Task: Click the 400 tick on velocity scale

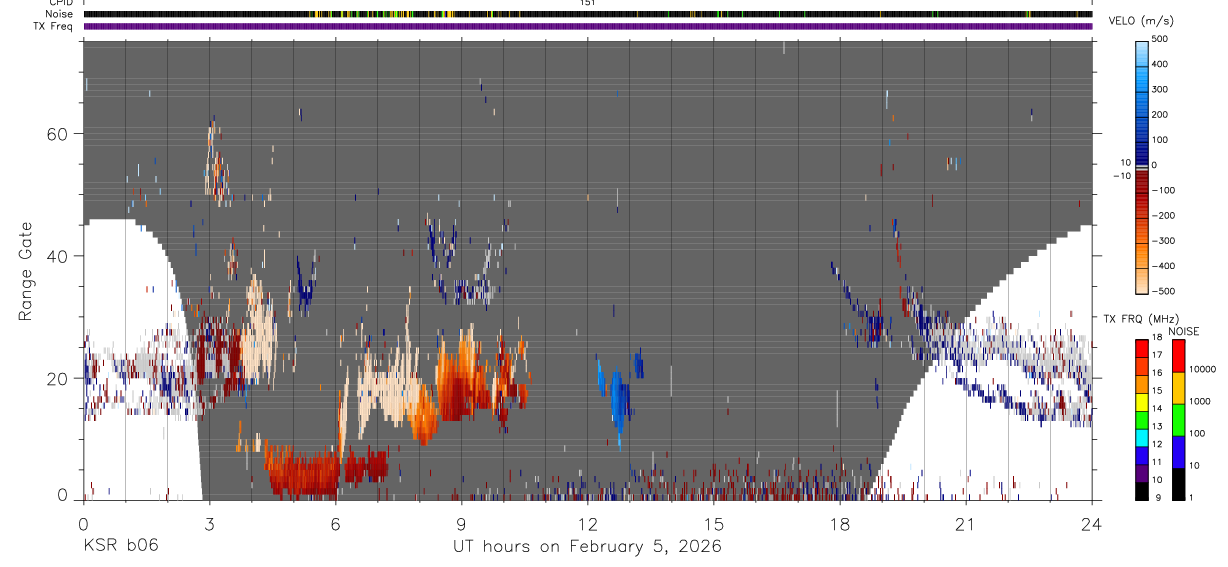Action: coord(1161,64)
